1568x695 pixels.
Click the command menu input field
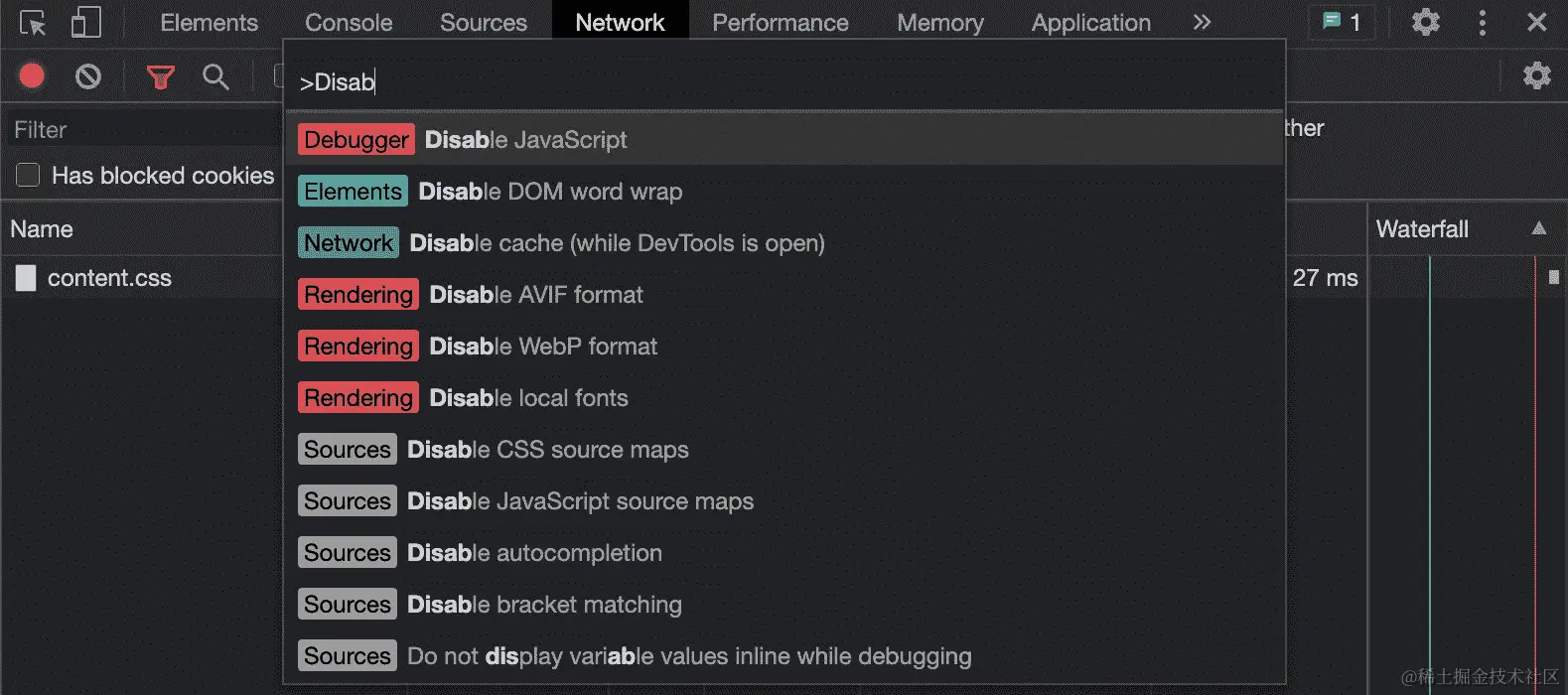coord(784,82)
